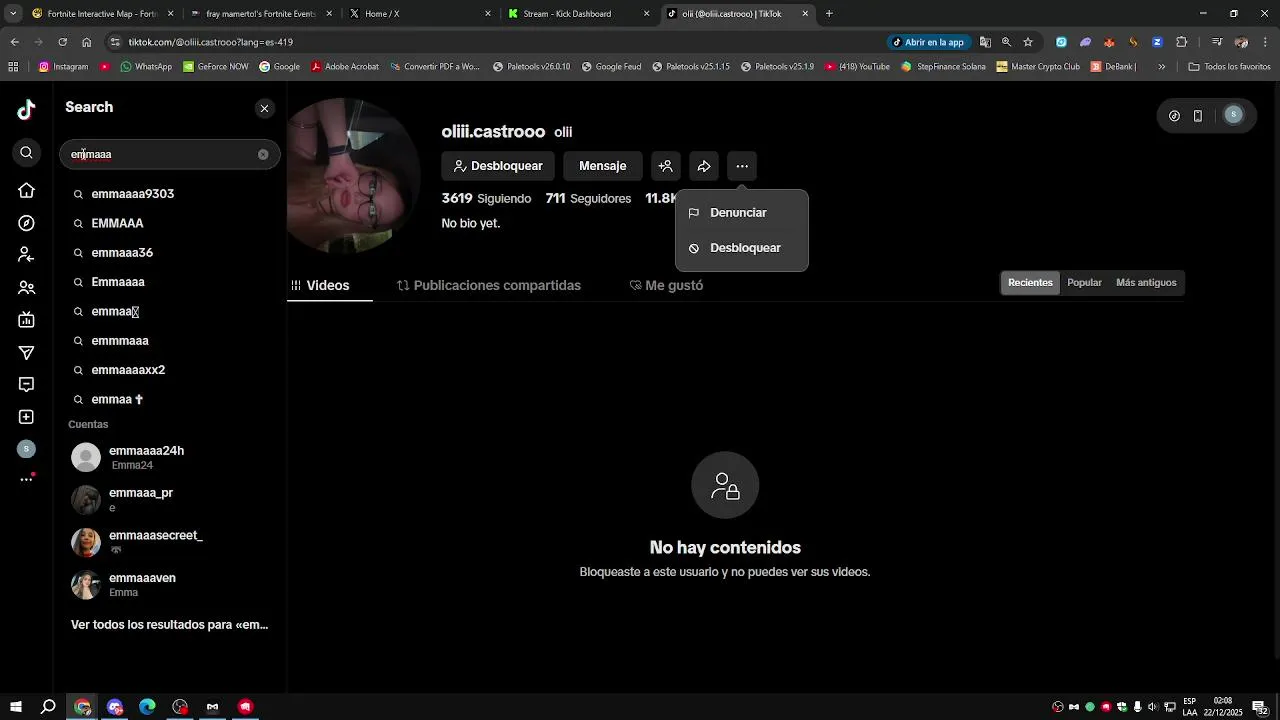Open the Chrome extensions puzzle icon
The image size is (1280, 720).
click(x=1181, y=42)
